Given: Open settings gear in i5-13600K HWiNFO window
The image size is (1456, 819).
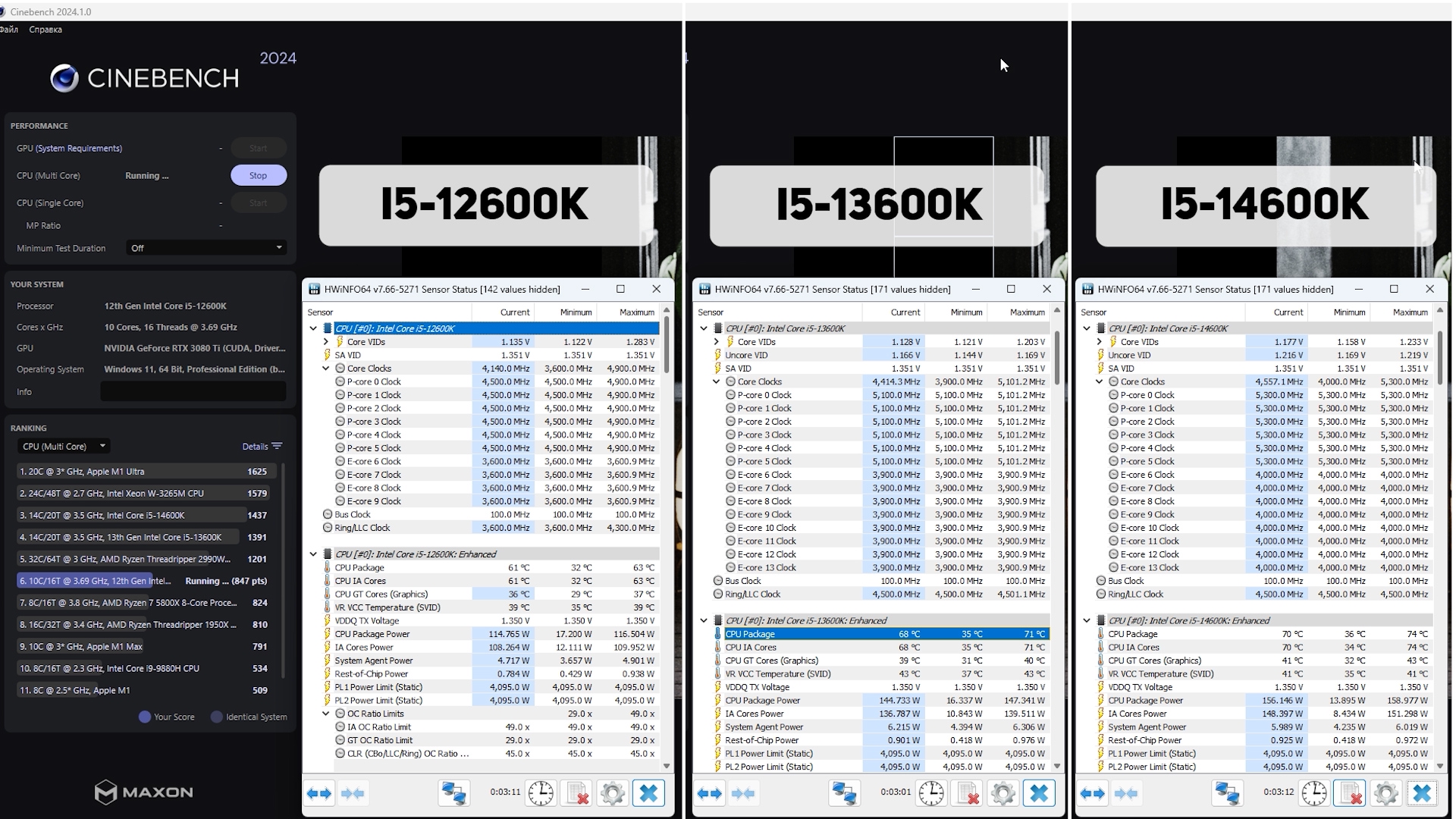Looking at the screenshot, I should (1003, 793).
